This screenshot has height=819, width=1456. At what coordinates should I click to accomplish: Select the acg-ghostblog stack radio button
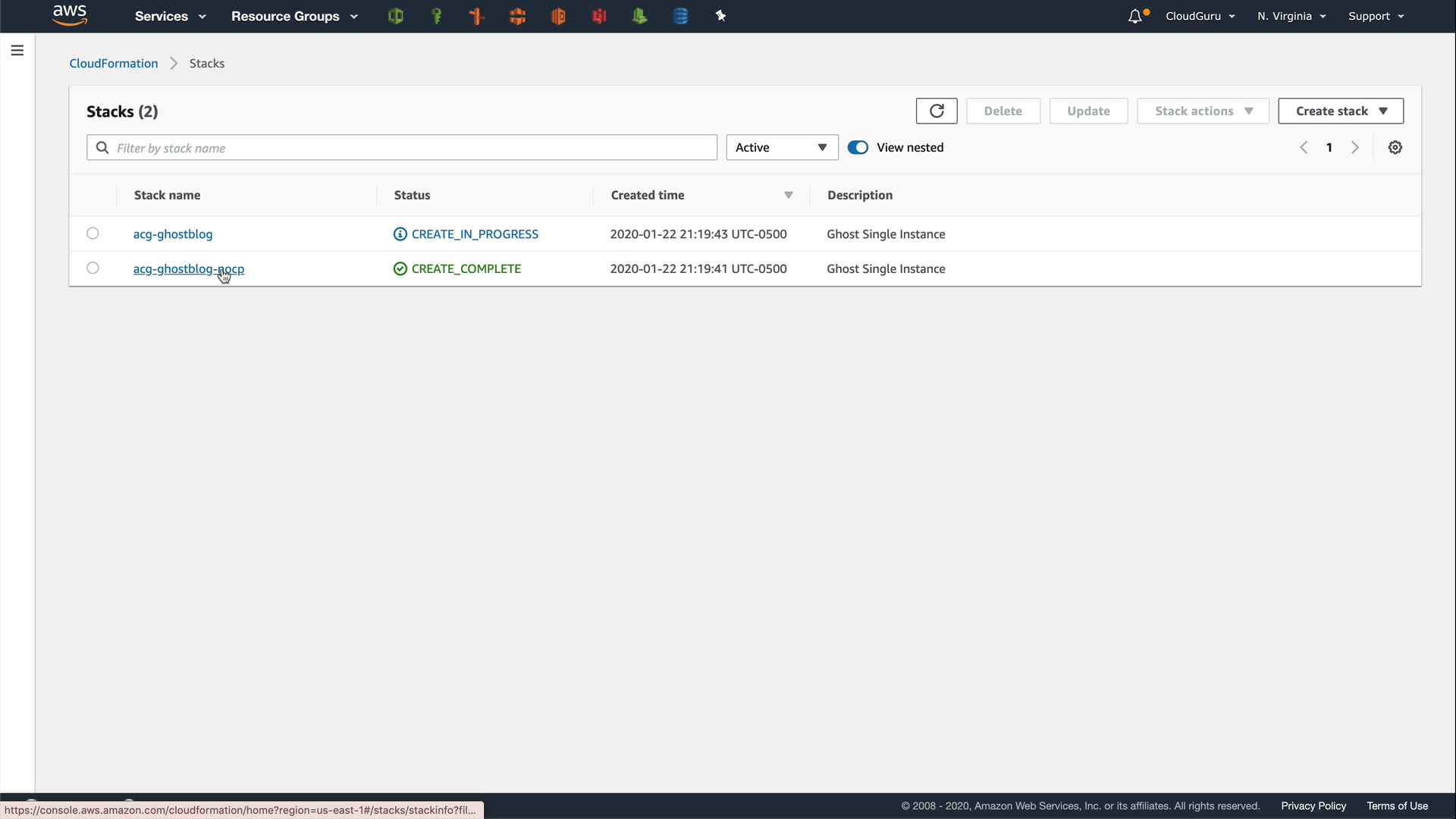click(x=93, y=234)
